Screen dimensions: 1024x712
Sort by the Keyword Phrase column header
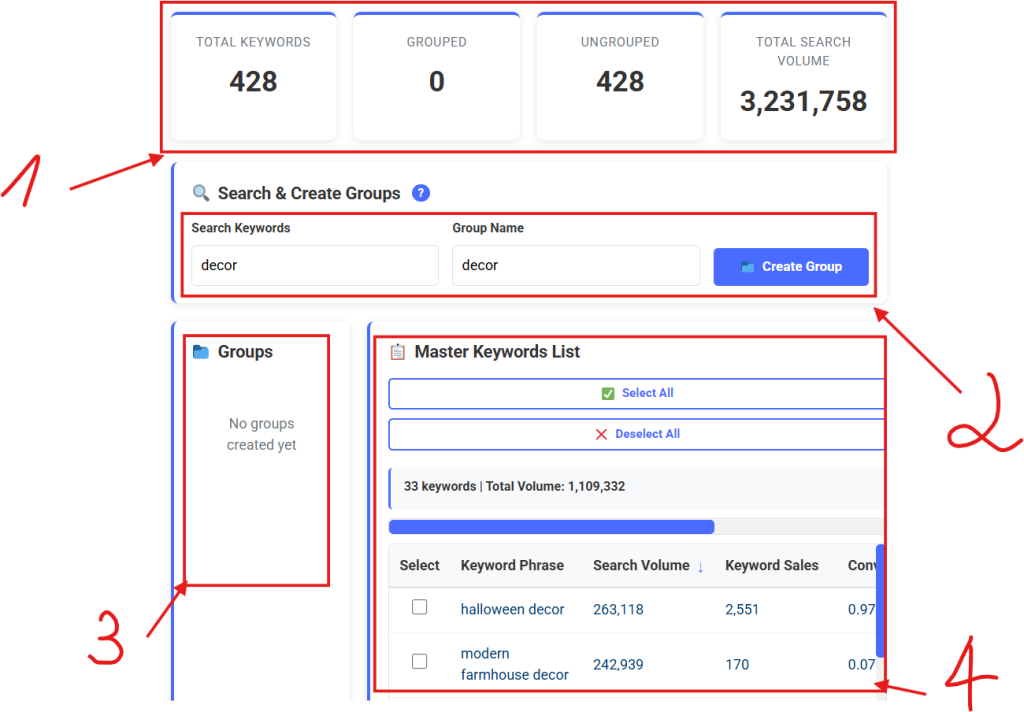pos(512,565)
